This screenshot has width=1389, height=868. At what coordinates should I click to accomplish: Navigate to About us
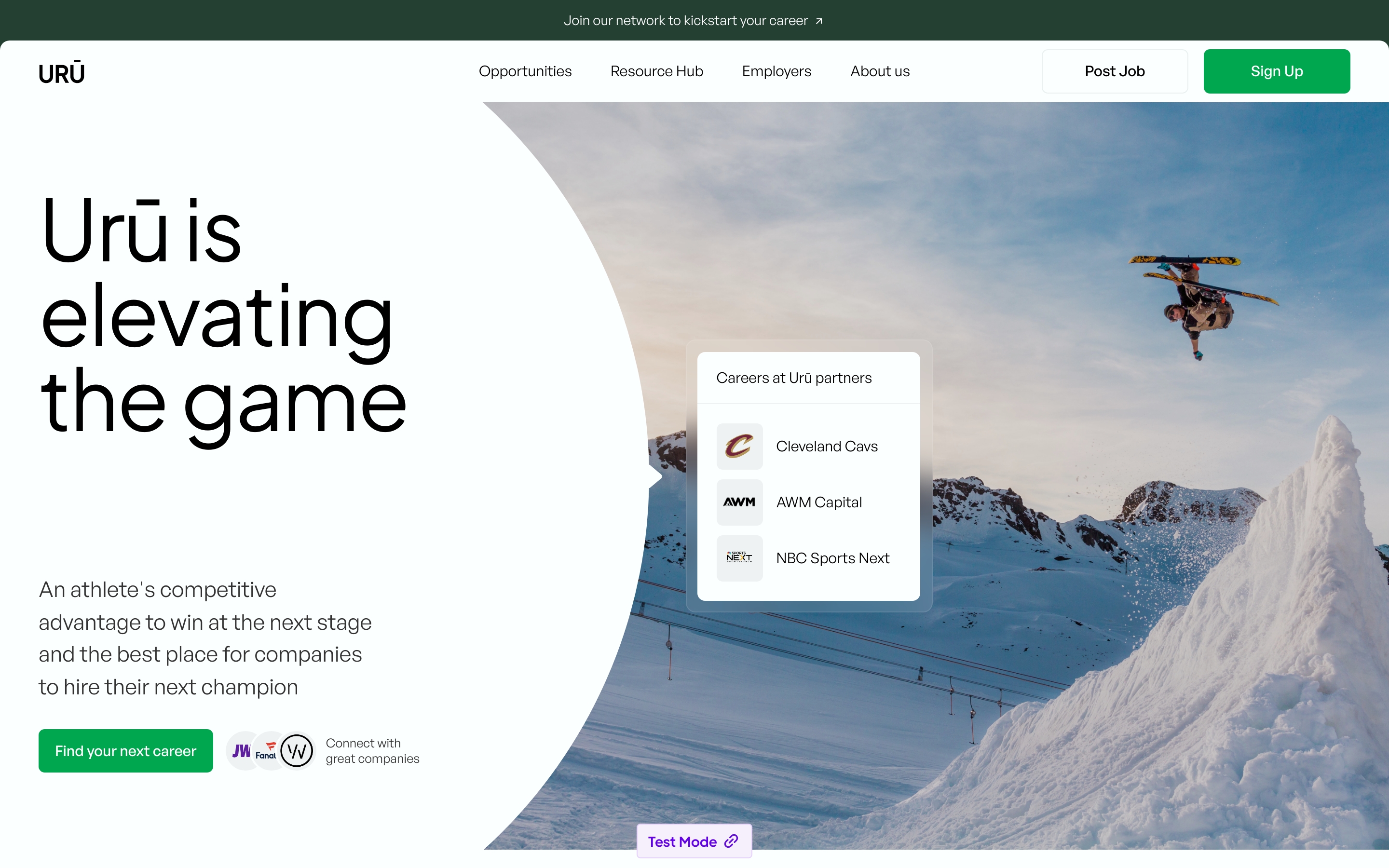(879, 71)
